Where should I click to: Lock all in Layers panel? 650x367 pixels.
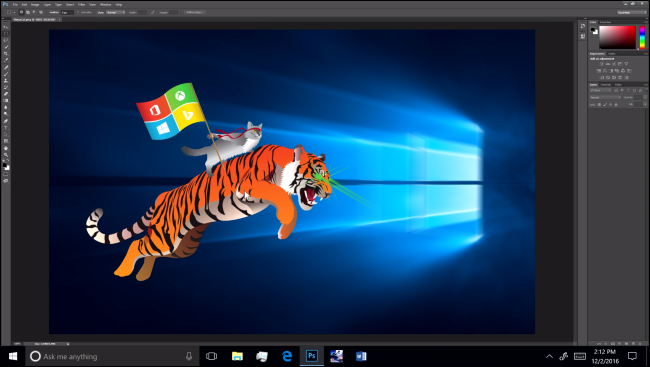coord(616,105)
